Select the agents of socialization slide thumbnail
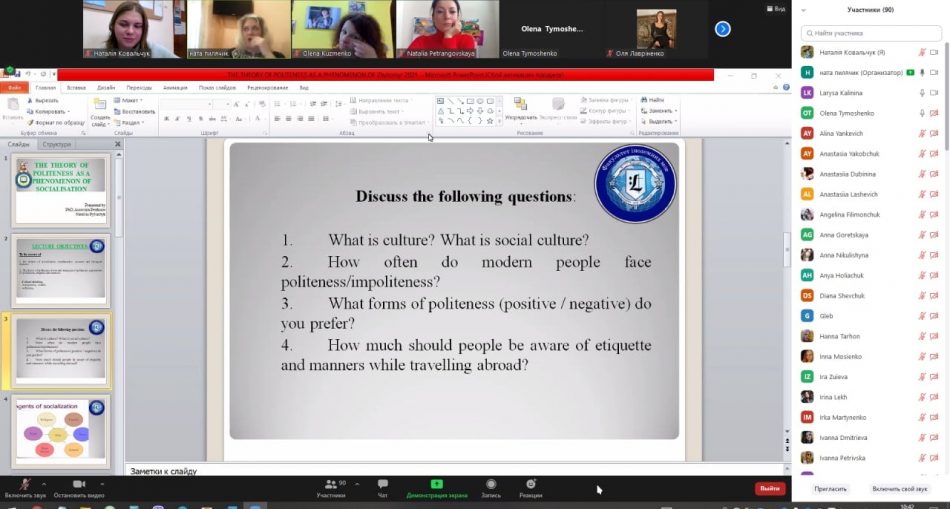 pyautogui.click(x=62, y=428)
